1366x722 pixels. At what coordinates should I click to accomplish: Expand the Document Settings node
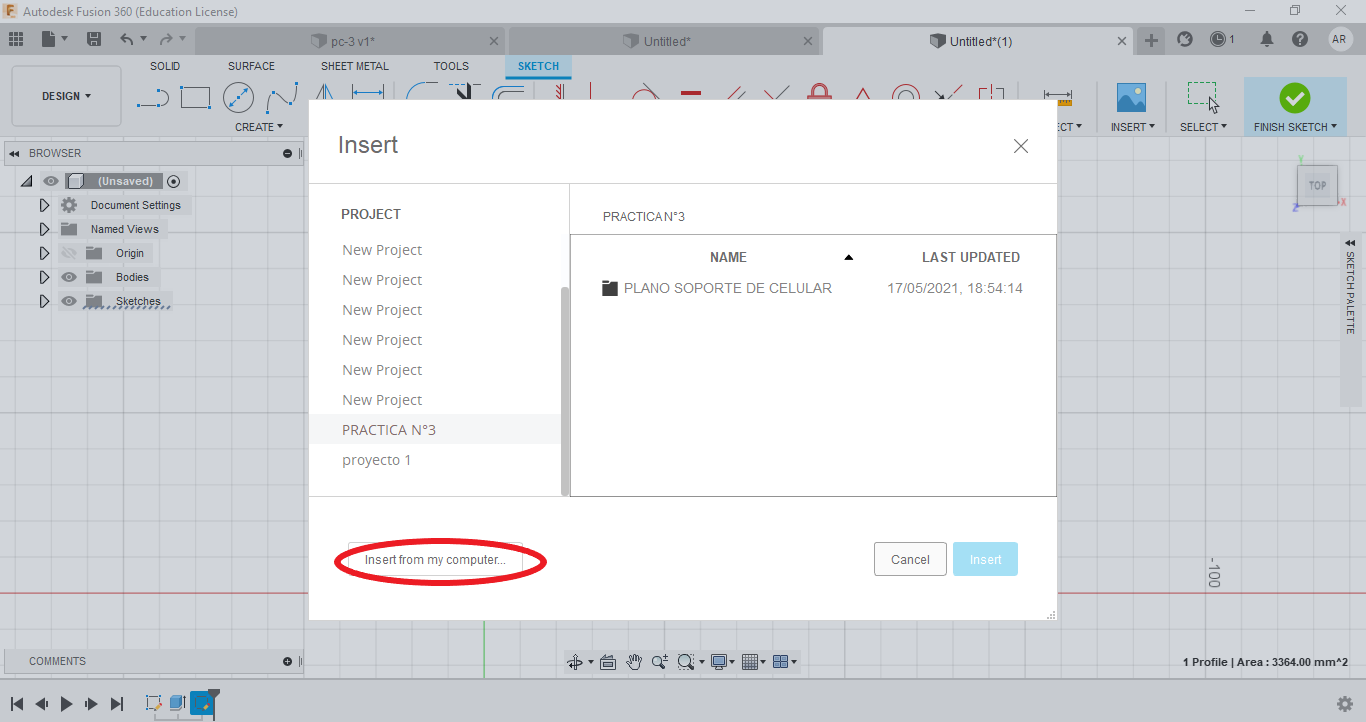[x=44, y=205]
